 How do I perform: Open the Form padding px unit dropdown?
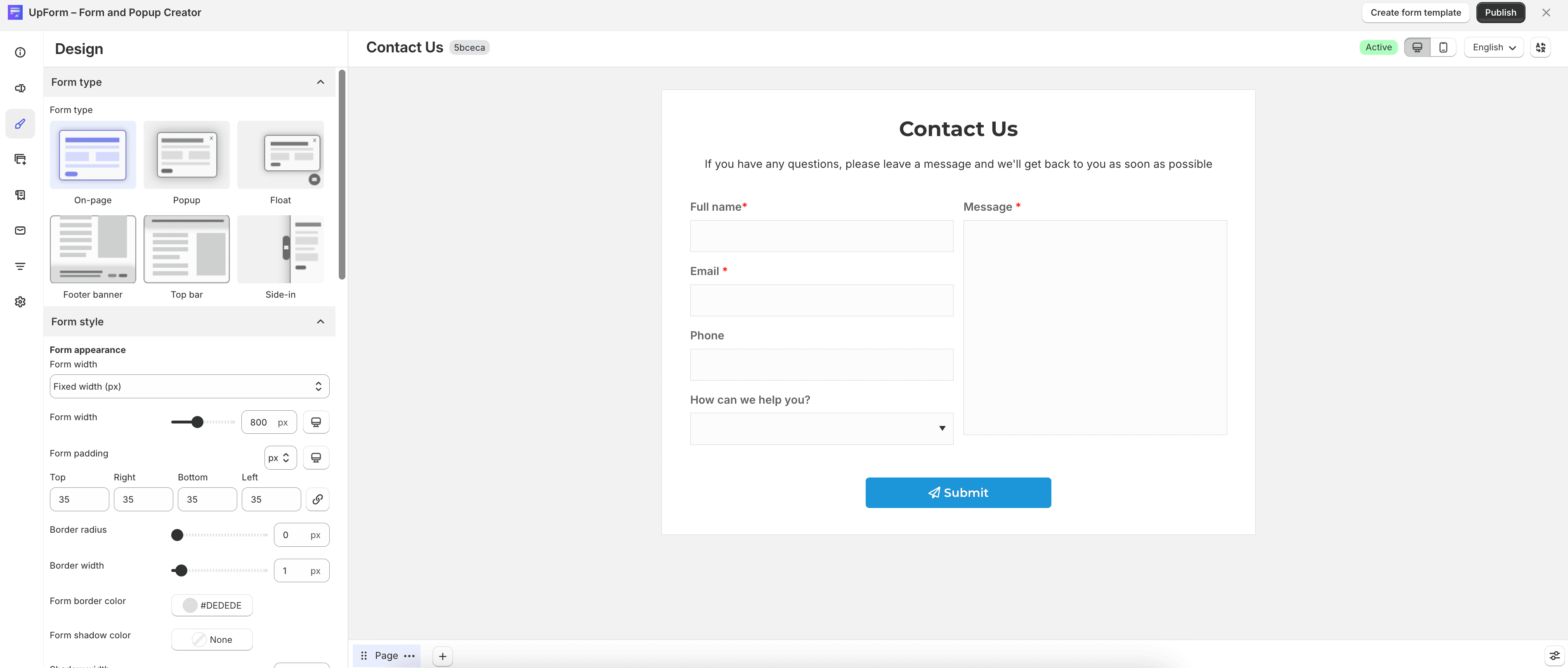pos(280,458)
